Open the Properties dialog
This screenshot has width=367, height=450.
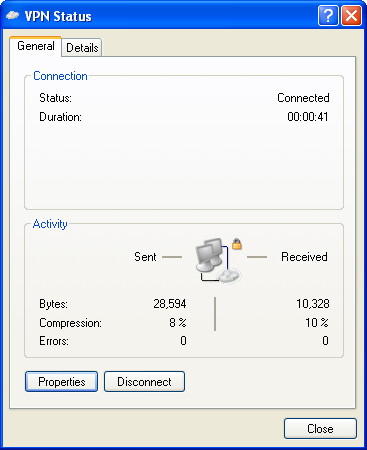(x=62, y=382)
